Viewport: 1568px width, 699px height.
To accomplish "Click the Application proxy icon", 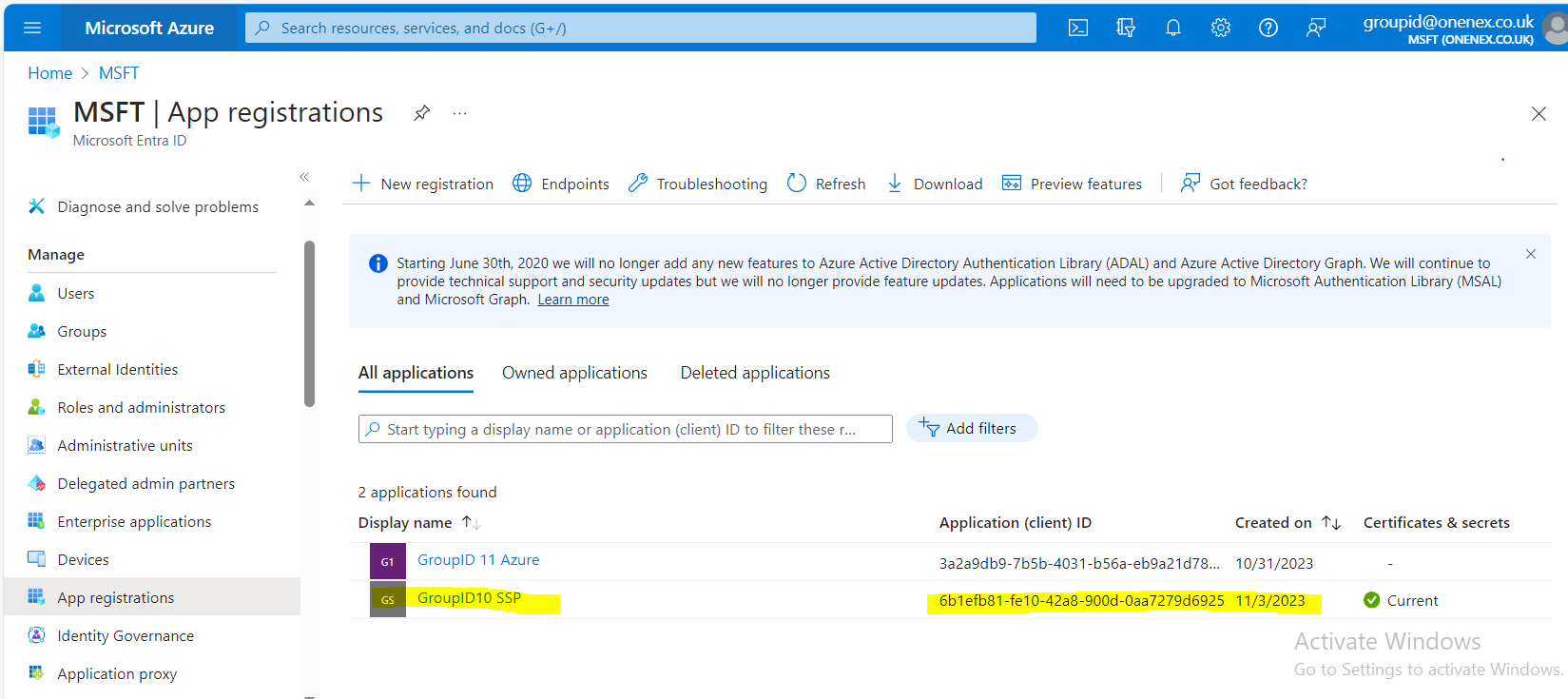I will (x=36, y=673).
